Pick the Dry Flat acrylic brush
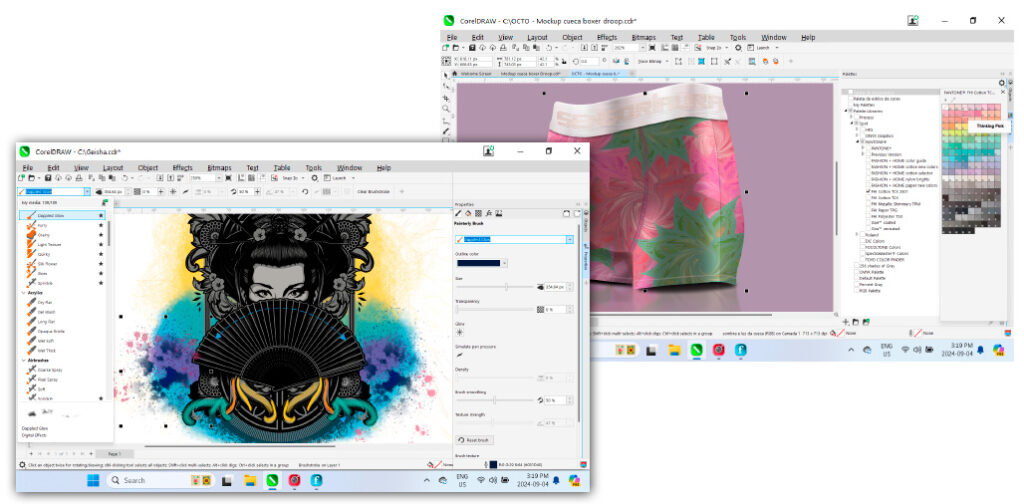 tap(45, 302)
